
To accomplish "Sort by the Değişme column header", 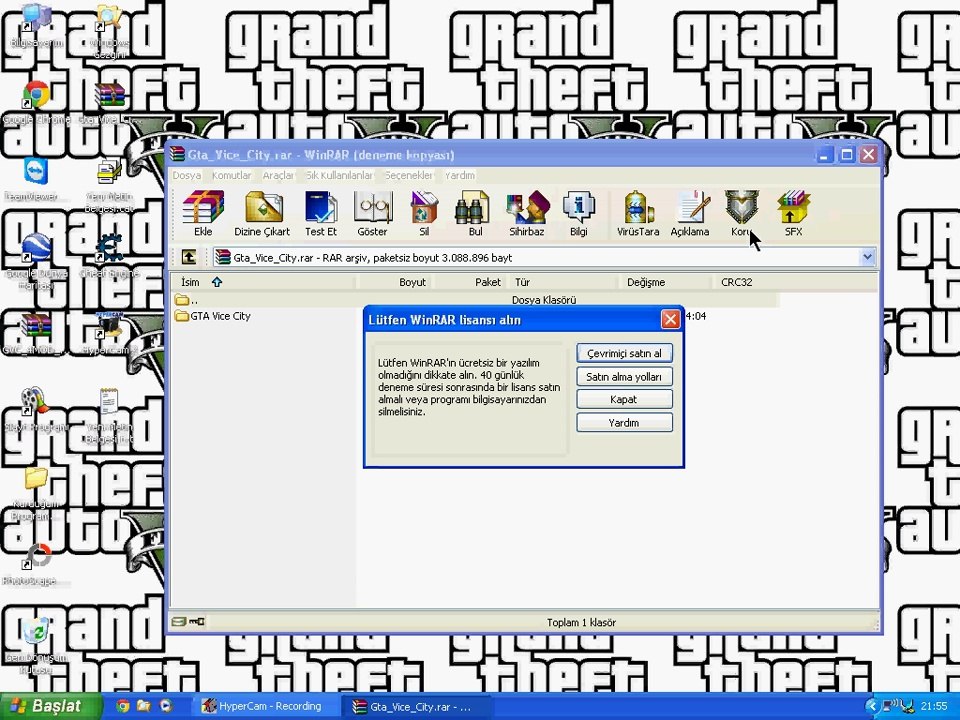I will tap(666, 282).
